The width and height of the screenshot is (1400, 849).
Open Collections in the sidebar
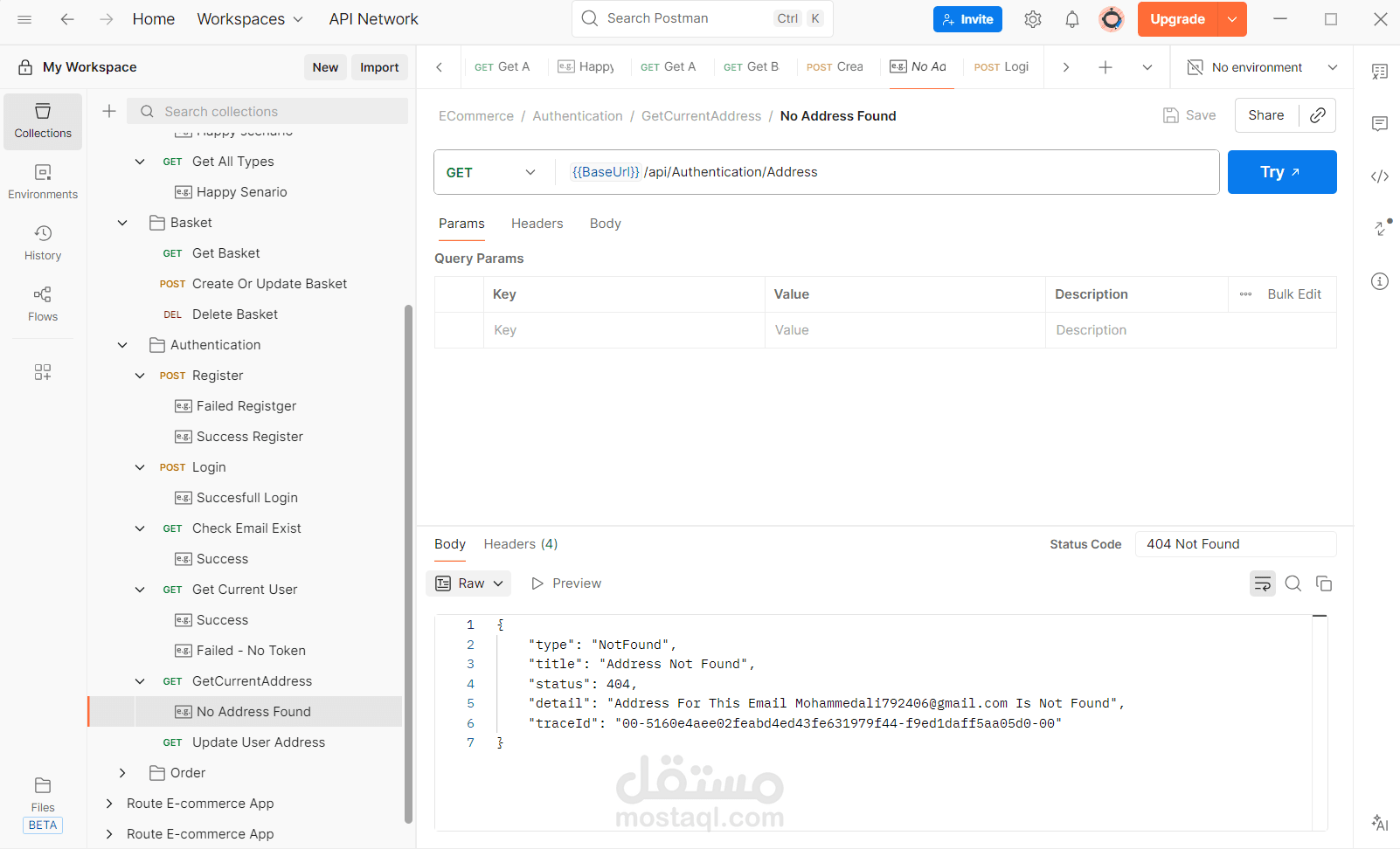(43, 121)
